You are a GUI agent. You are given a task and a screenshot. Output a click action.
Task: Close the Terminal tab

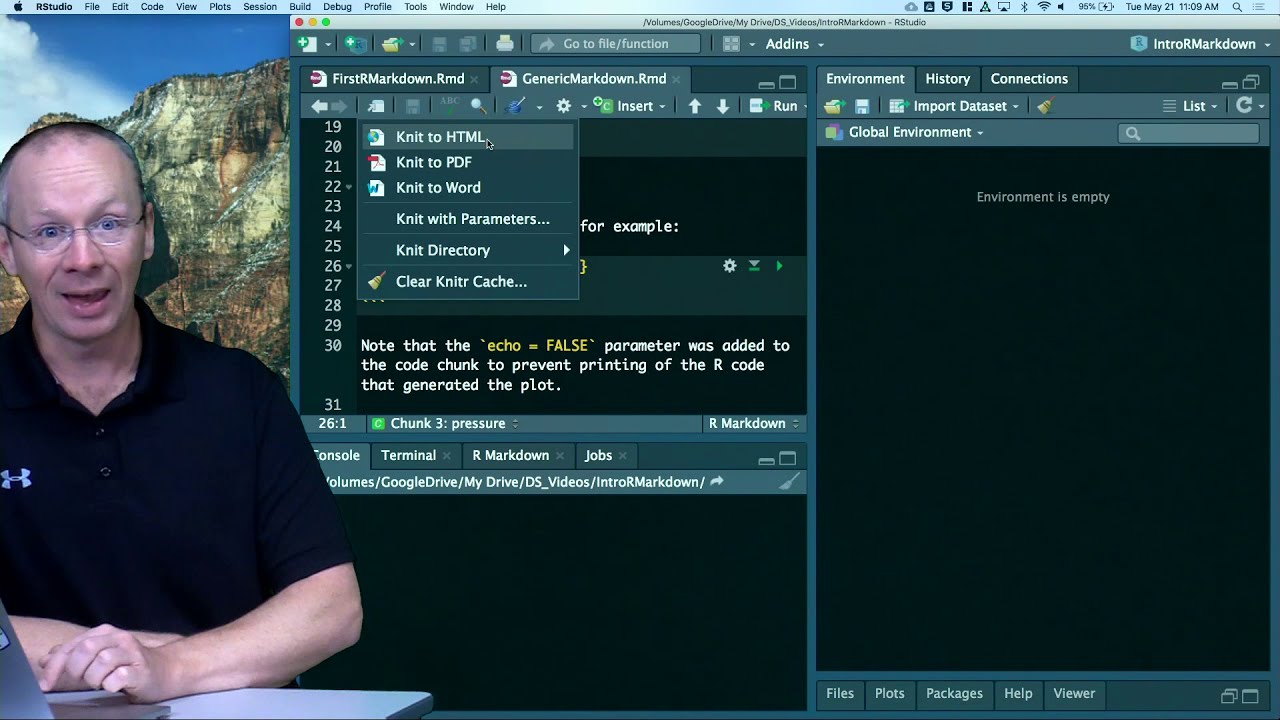pos(448,456)
